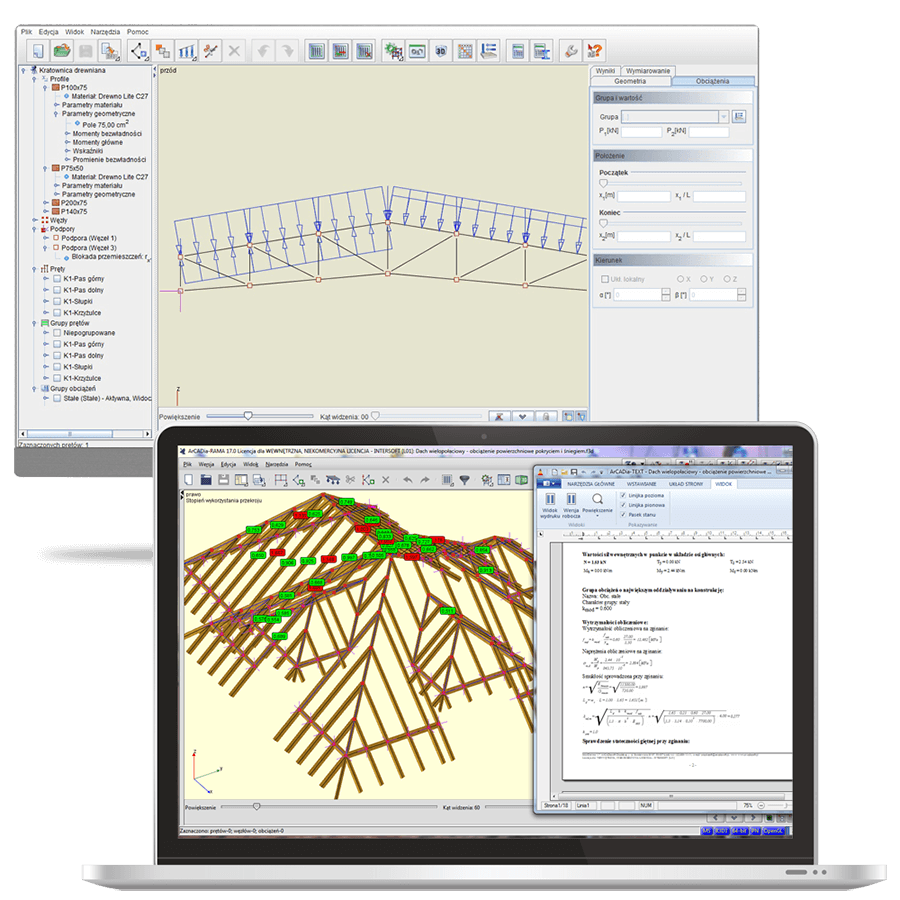Screen dimensions: 900x900
Task: Tick the K1-Pas górny checkbox under Pręty
Action: click(x=57, y=278)
